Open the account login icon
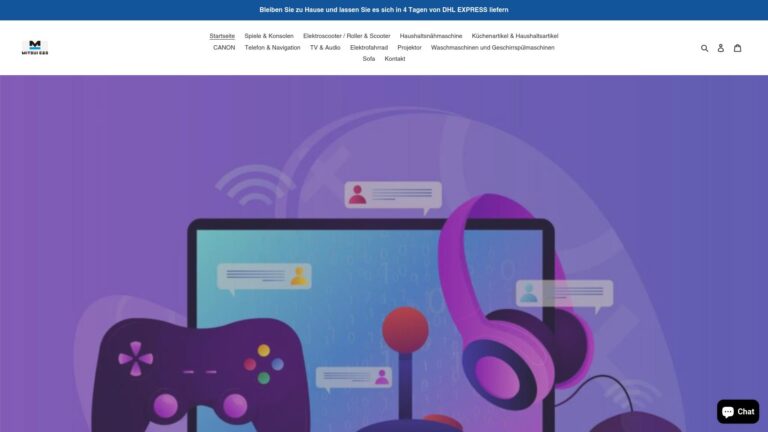 point(720,48)
